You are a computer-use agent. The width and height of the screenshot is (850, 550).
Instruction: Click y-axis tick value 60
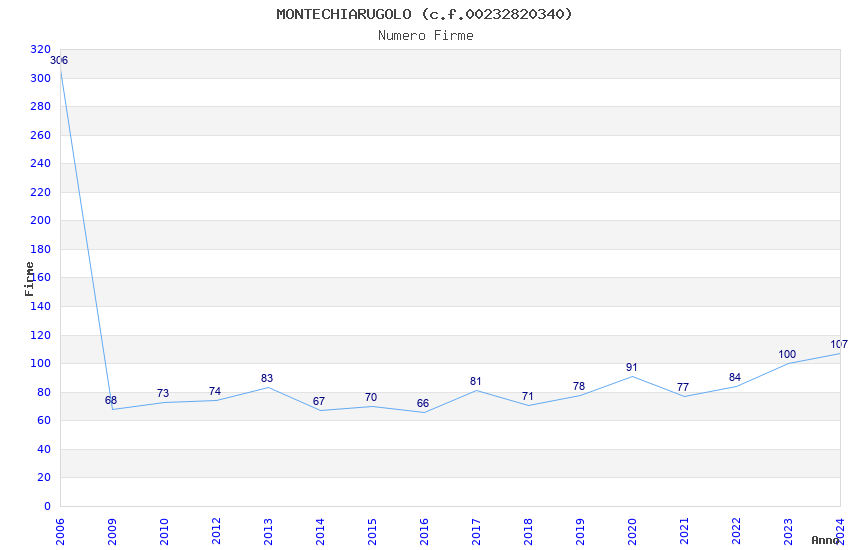point(44,420)
